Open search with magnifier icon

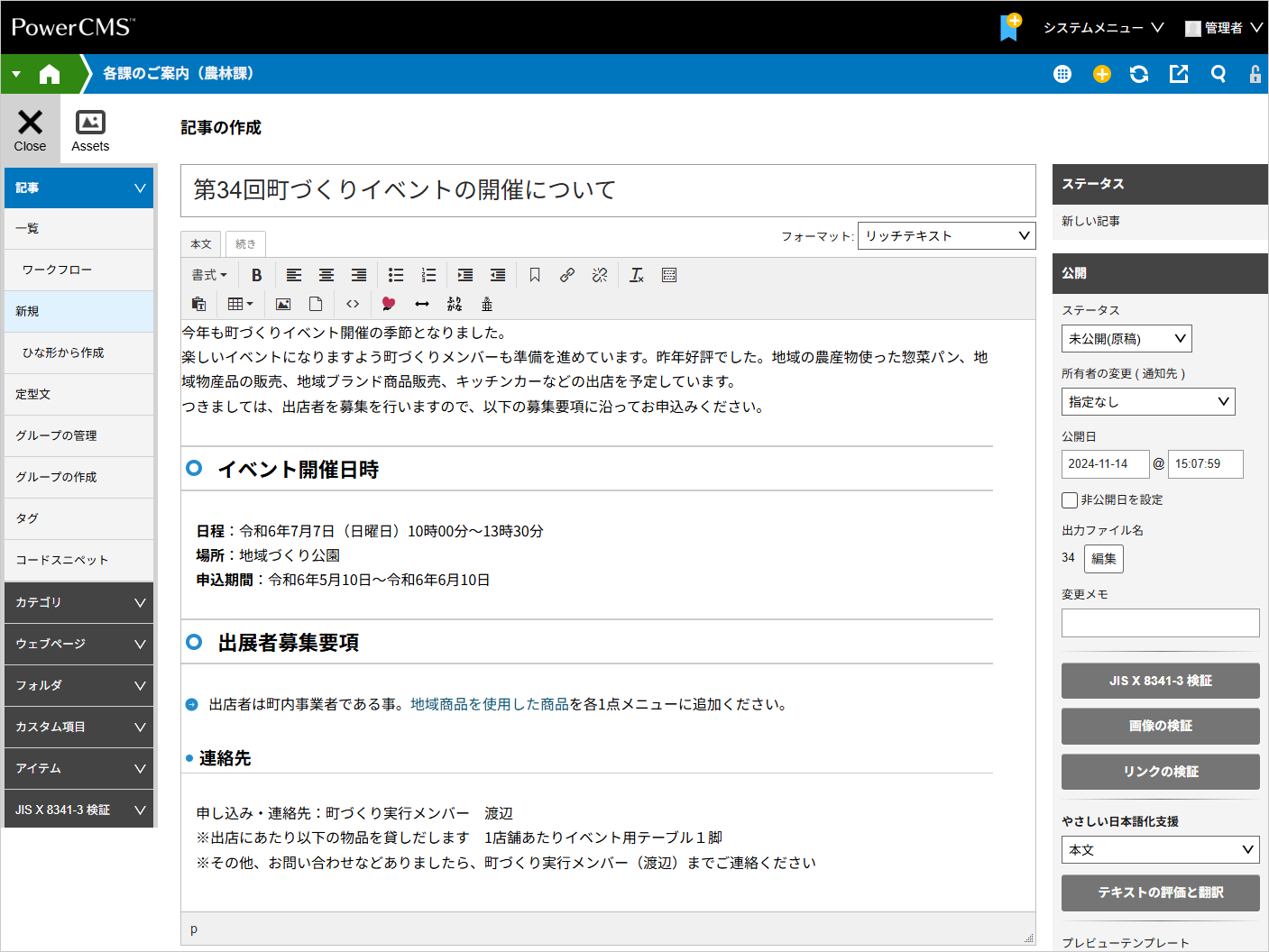[1218, 74]
